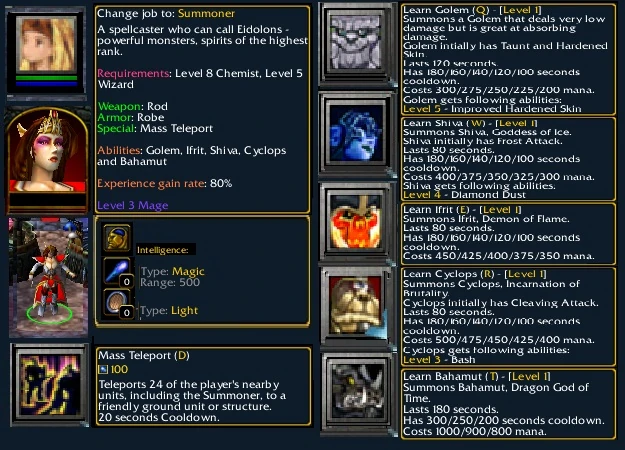The width and height of the screenshot is (625, 450).
Task: Click the round shield armor icon
Action: pos(117,303)
